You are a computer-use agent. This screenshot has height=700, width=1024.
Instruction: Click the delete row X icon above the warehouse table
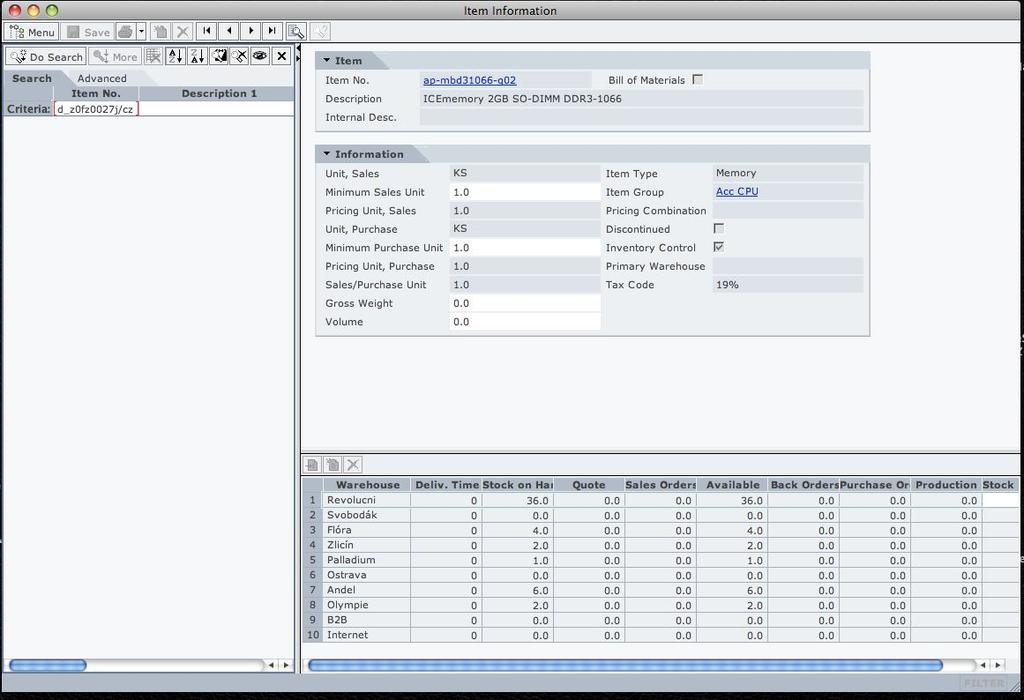click(x=353, y=464)
